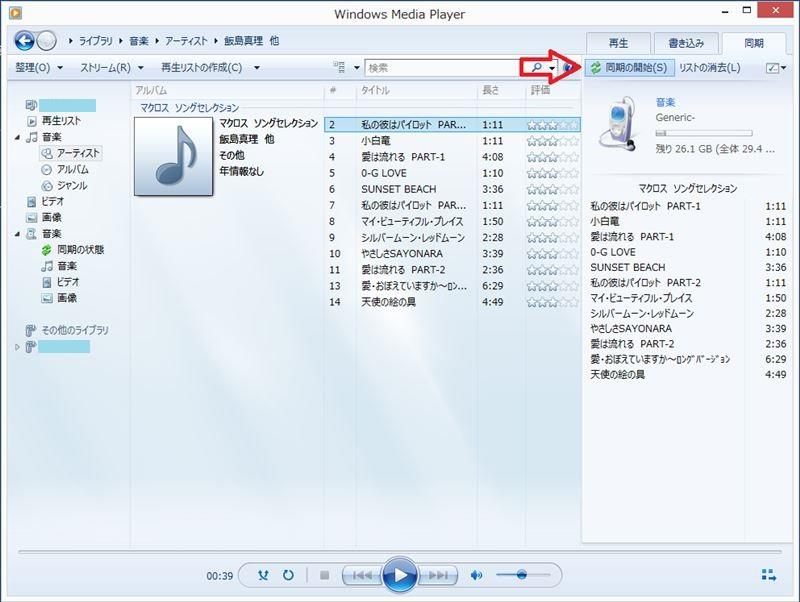The width and height of the screenshot is (800, 602).
Task: Mute the volume speaker icon
Action: tap(476, 575)
